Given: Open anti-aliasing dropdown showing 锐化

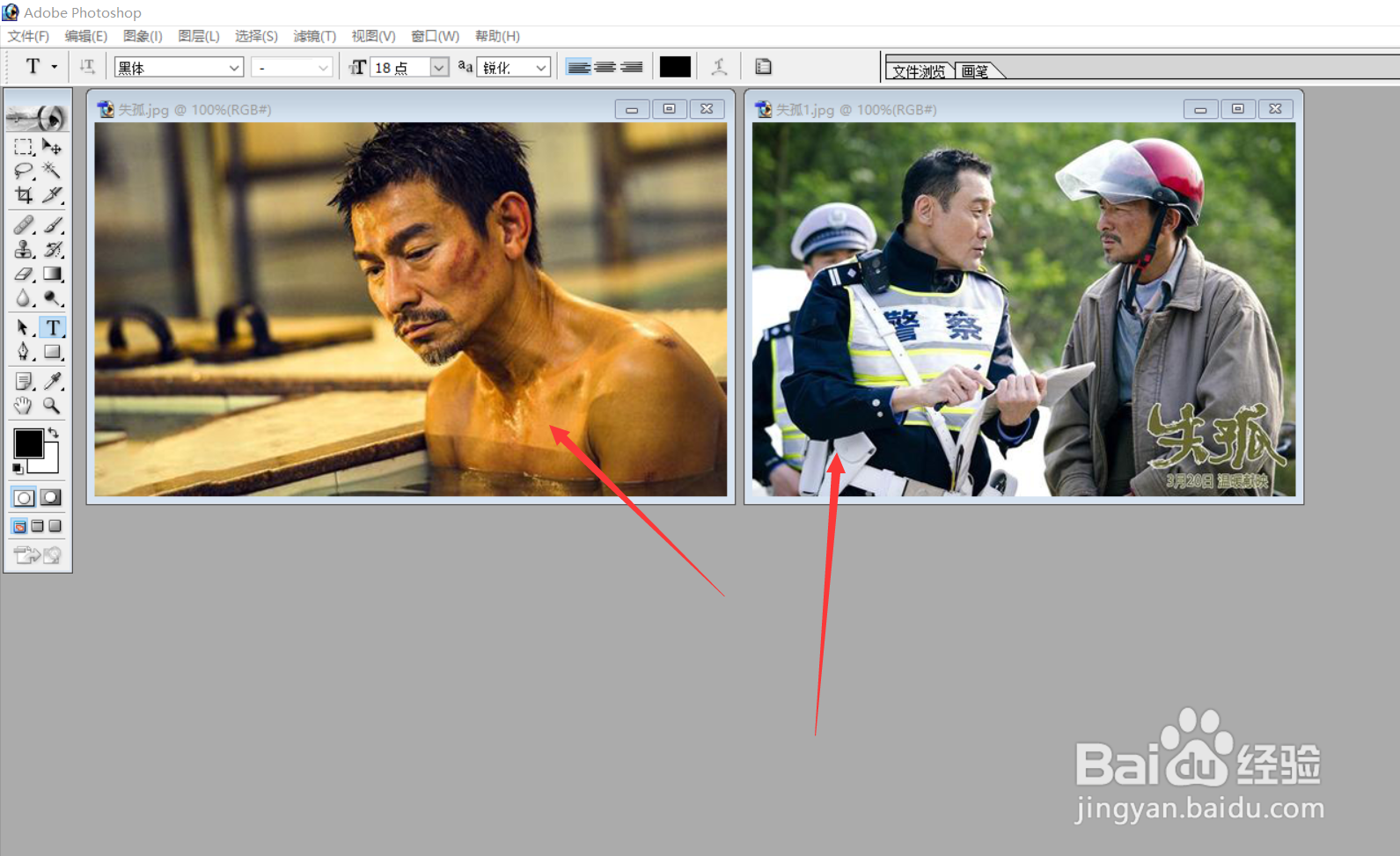Looking at the screenshot, I should pyautogui.click(x=514, y=68).
